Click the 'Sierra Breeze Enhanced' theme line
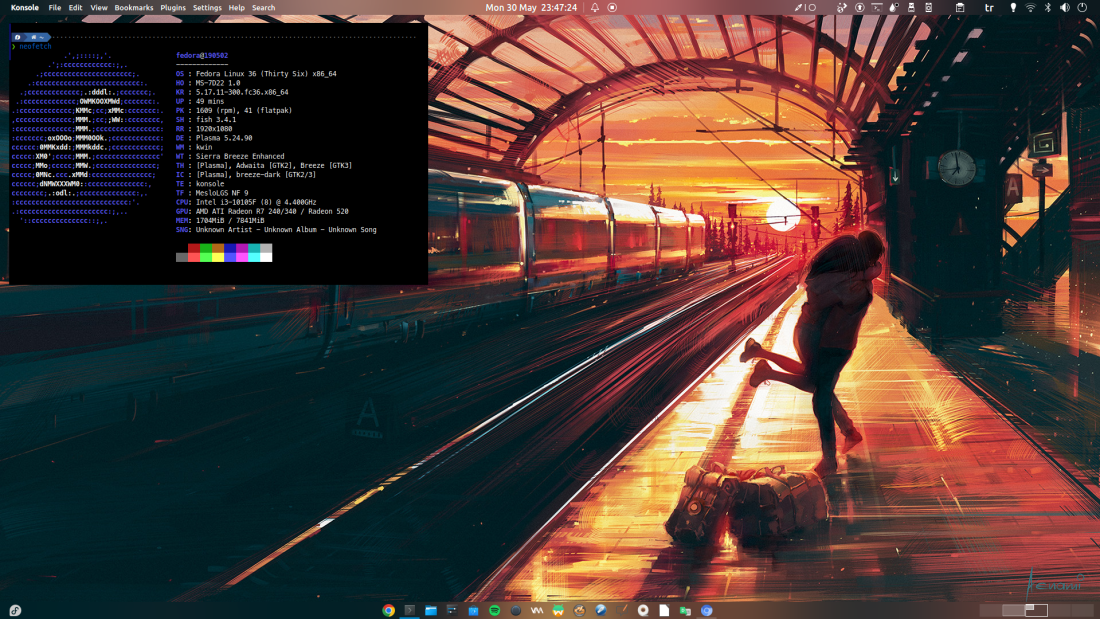The height and width of the screenshot is (619, 1100). (x=240, y=157)
